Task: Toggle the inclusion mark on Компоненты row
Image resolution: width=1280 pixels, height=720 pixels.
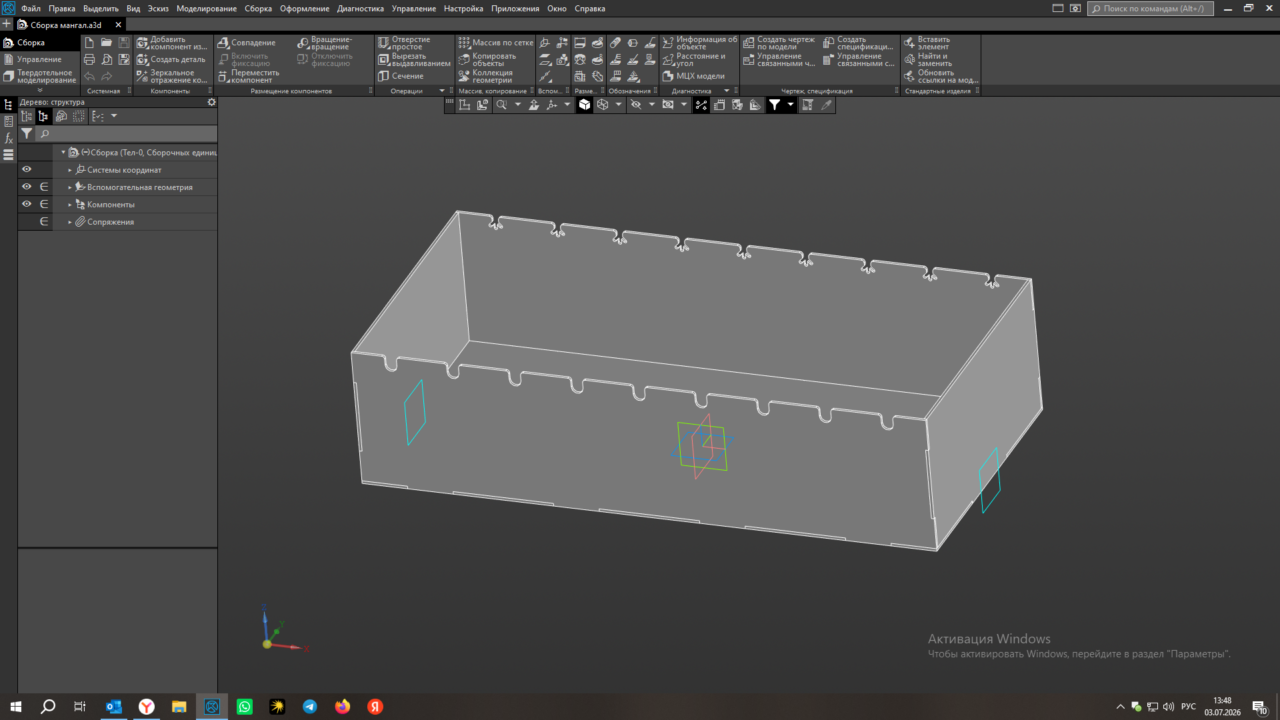Action: (x=44, y=204)
